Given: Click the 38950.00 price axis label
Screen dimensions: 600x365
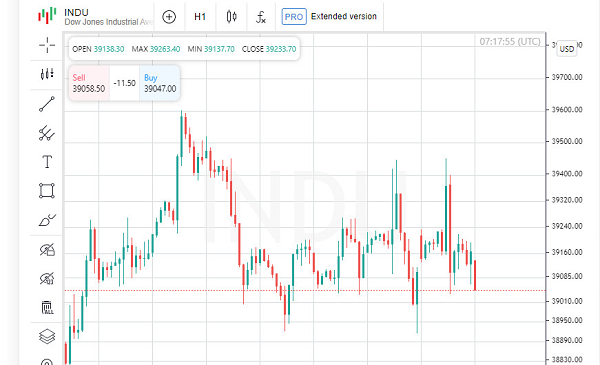Looking at the screenshot, I should click(567, 320).
